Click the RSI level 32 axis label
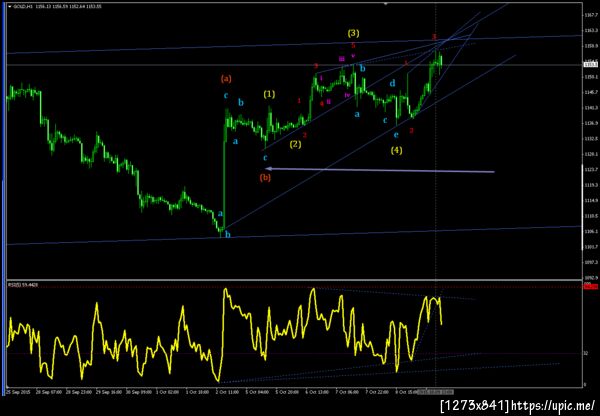600x416 pixels. [x=586, y=354]
